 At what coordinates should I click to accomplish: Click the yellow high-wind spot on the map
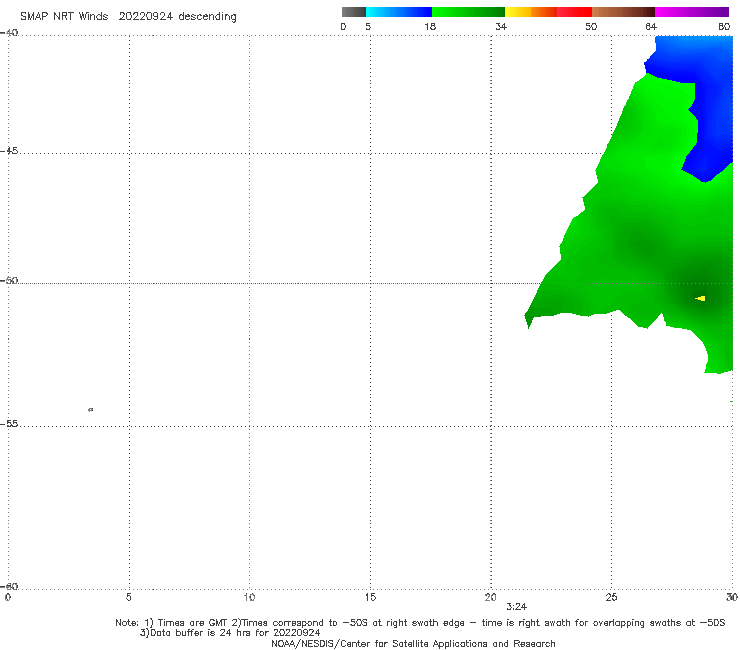(x=700, y=298)
